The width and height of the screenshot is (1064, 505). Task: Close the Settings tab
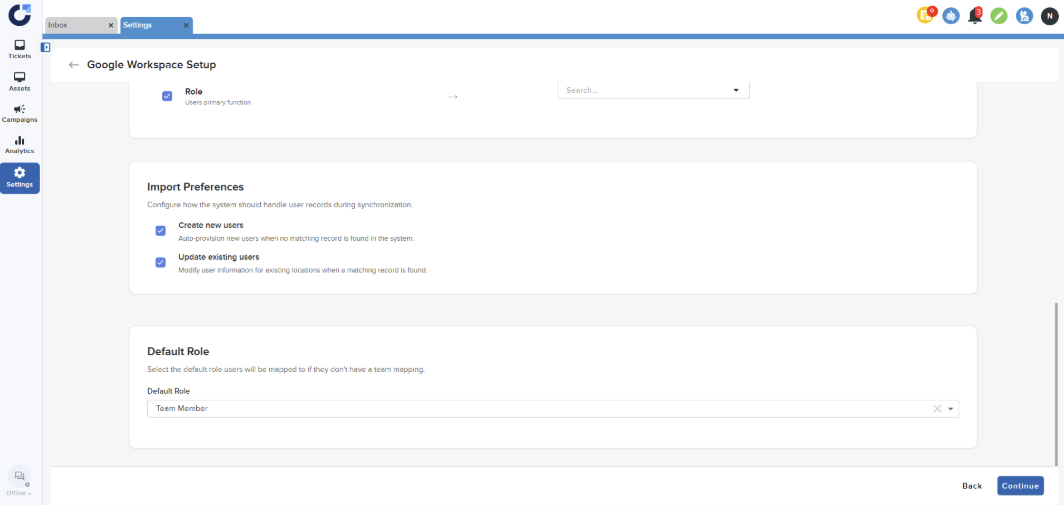pyautogui.click(x=186, y=25)
